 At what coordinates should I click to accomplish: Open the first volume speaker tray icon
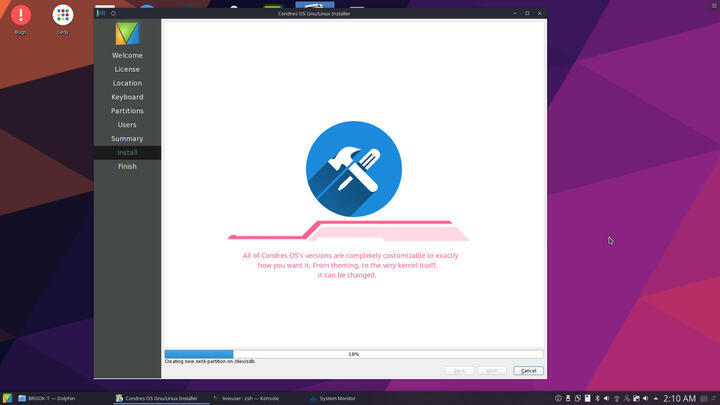point(607,398)
